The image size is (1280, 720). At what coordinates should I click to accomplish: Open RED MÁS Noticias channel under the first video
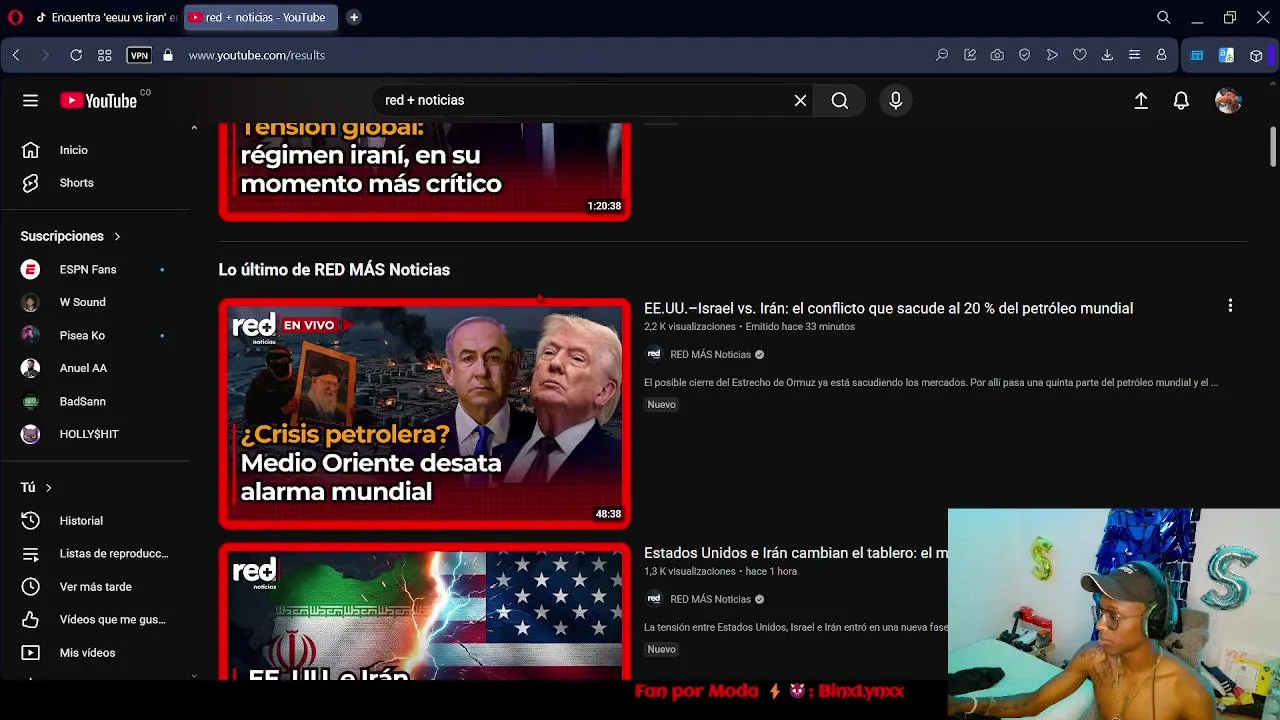(710, 354)
